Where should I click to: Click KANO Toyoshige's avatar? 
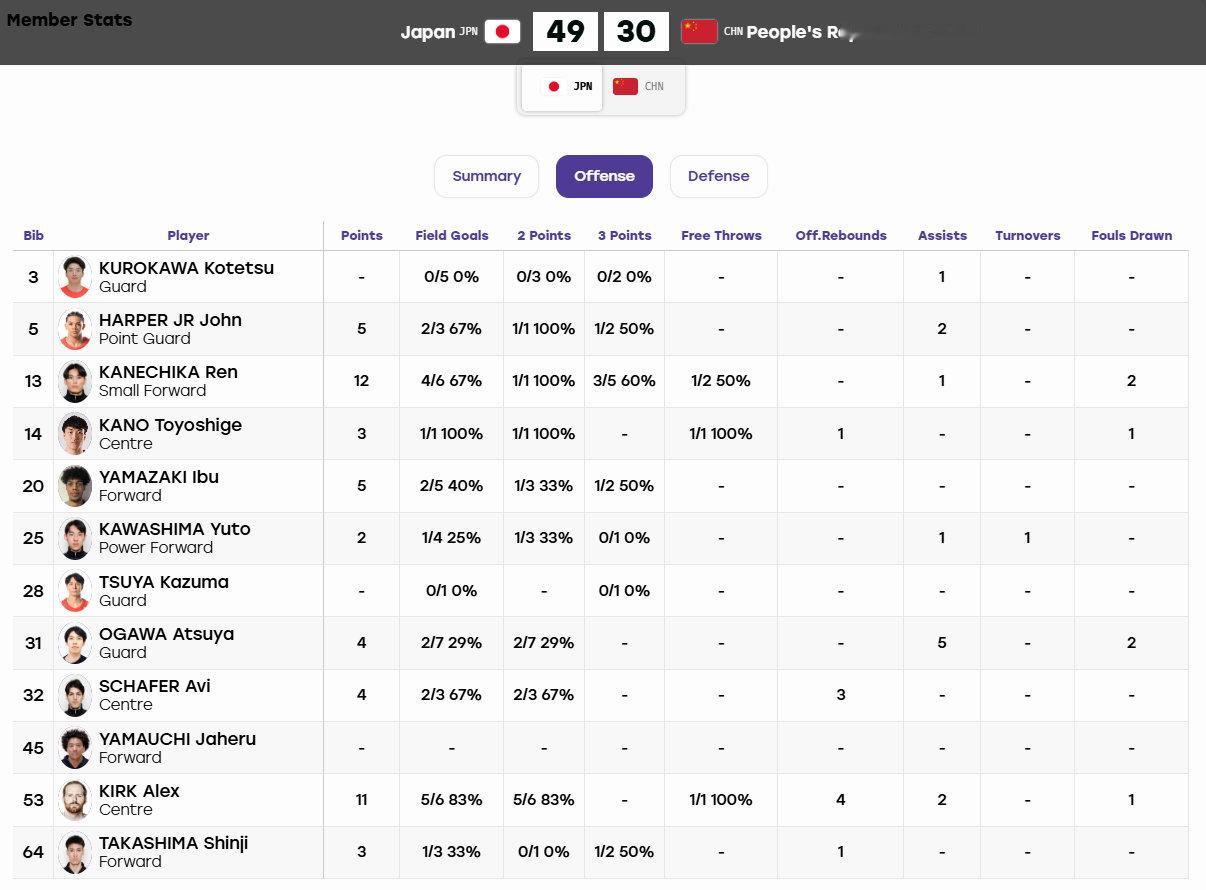click(x=75, y=434)
